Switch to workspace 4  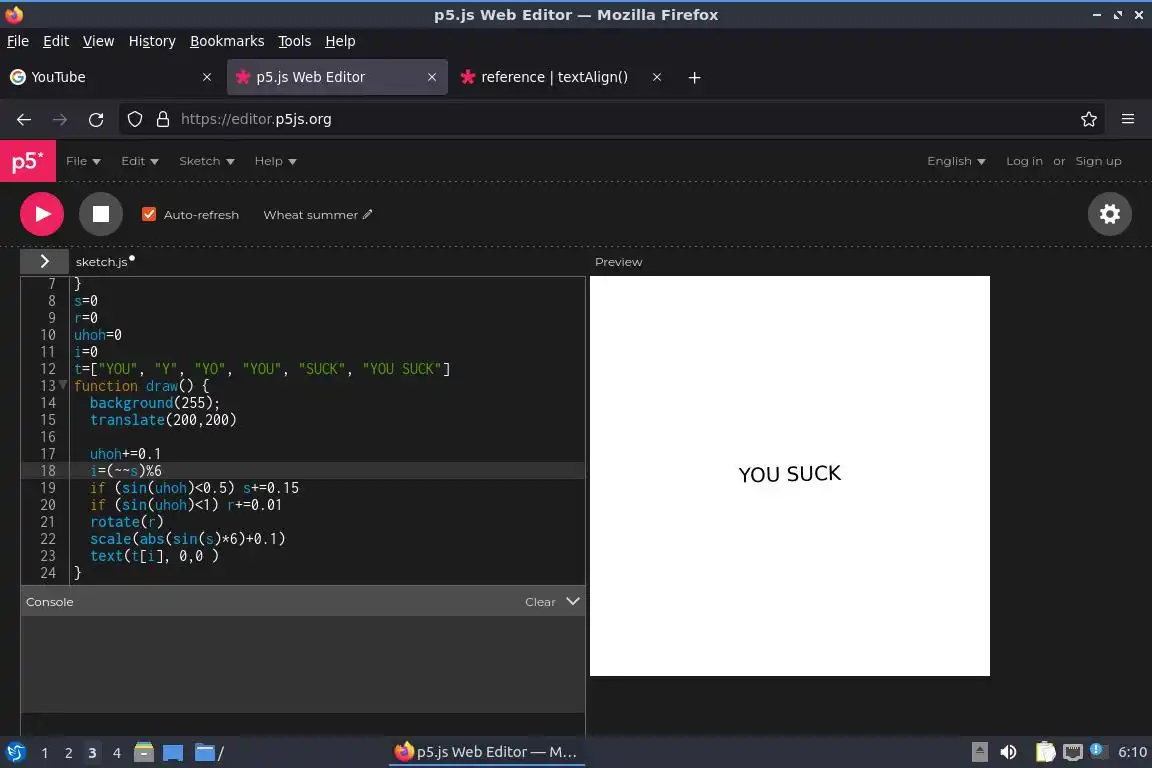(x=116, y=753)
